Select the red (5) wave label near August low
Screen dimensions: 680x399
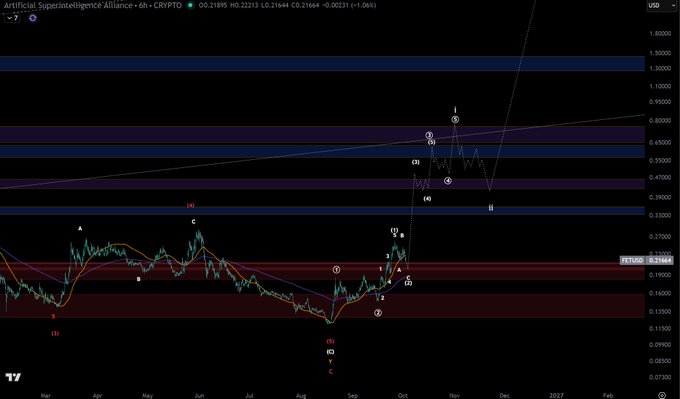tap(330, 341)
